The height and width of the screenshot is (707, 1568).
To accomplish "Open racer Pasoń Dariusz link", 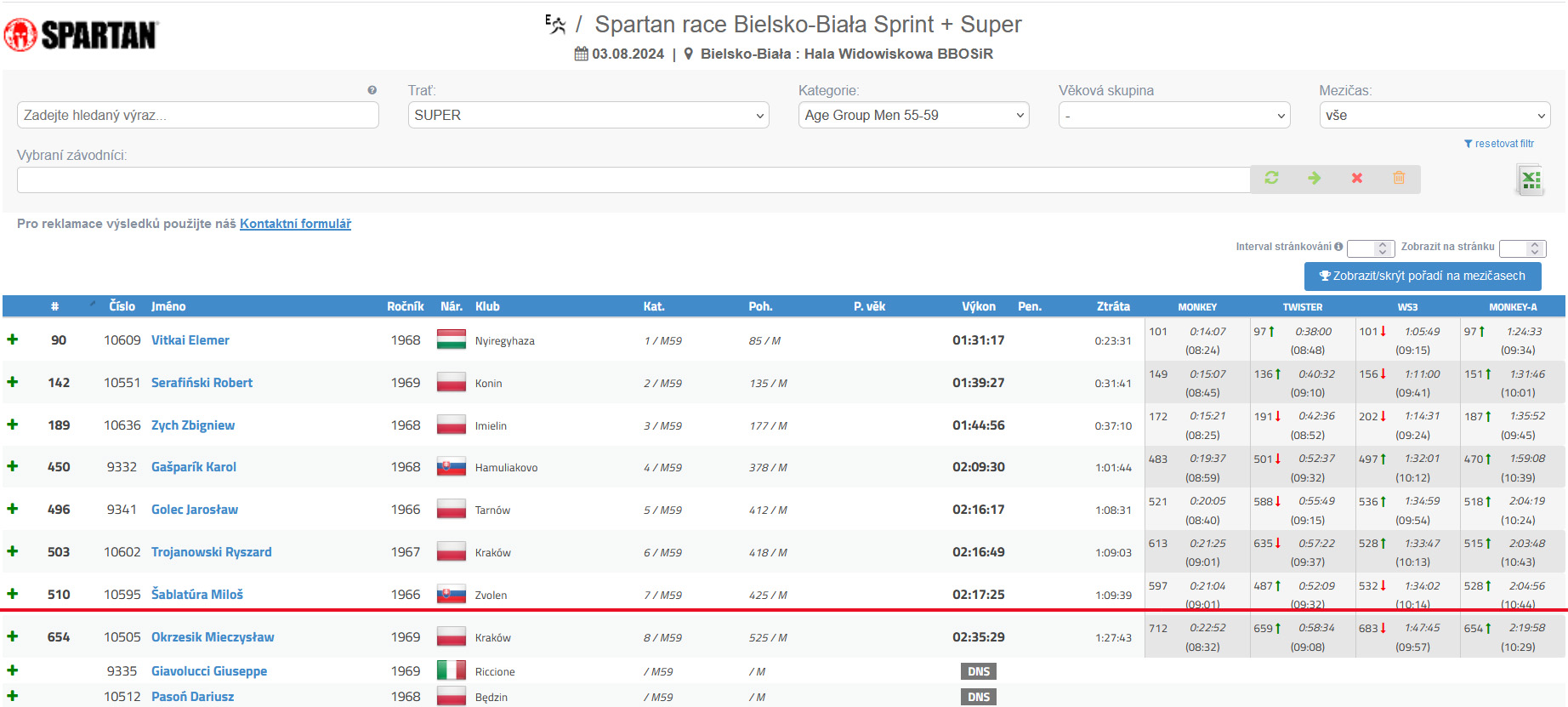I will tap(192, 696).
